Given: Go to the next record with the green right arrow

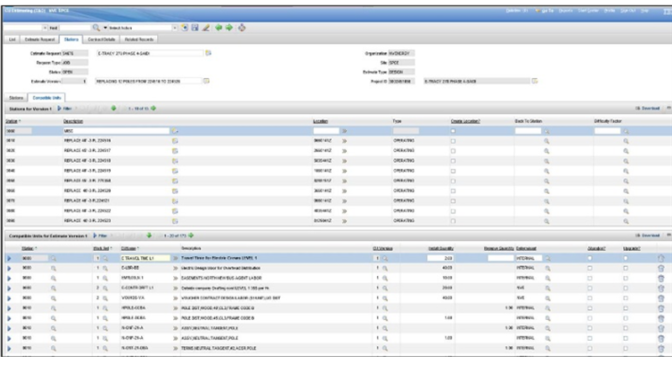Looking at the screenshot, I should point(229,27).
